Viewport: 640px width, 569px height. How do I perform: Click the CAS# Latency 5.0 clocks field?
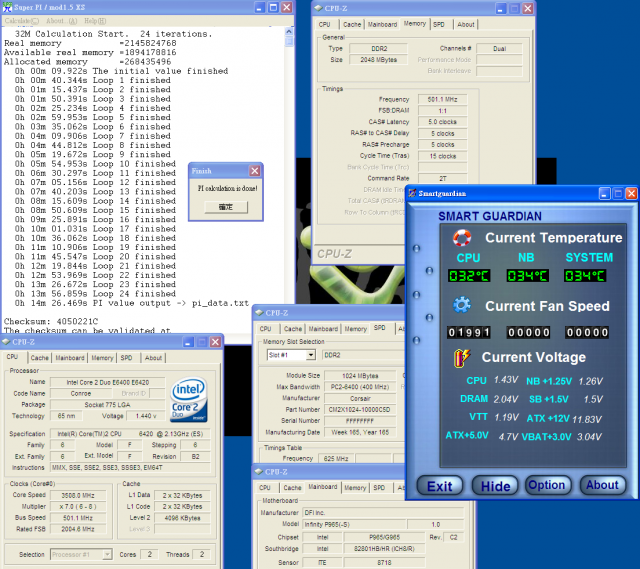pos(442,122)
